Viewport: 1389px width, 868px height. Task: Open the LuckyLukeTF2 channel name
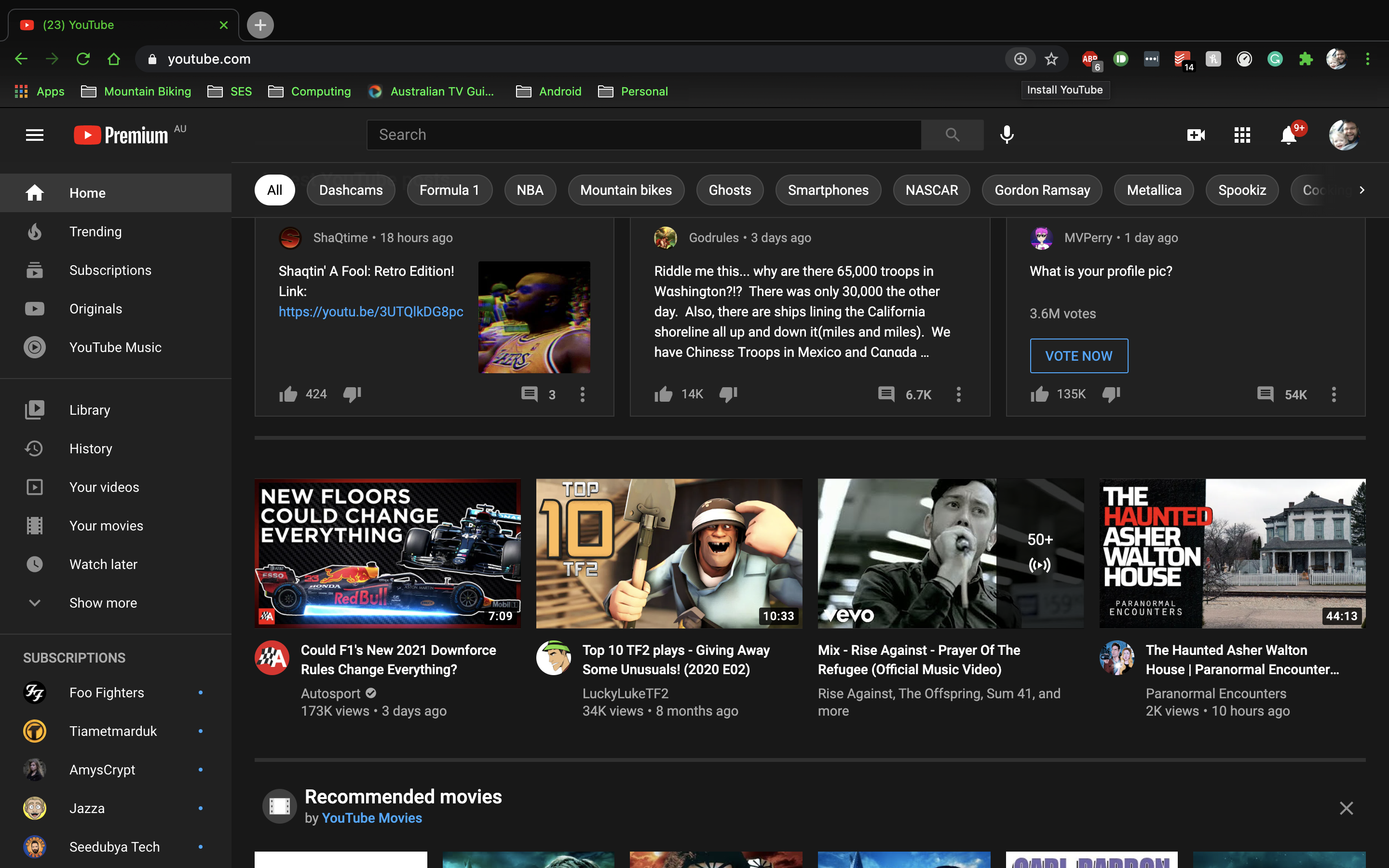tap(626, 693)
